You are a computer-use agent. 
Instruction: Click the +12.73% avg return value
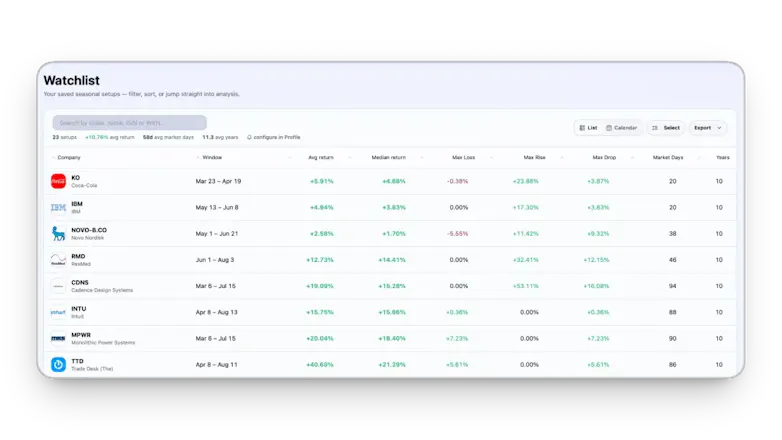320,260
